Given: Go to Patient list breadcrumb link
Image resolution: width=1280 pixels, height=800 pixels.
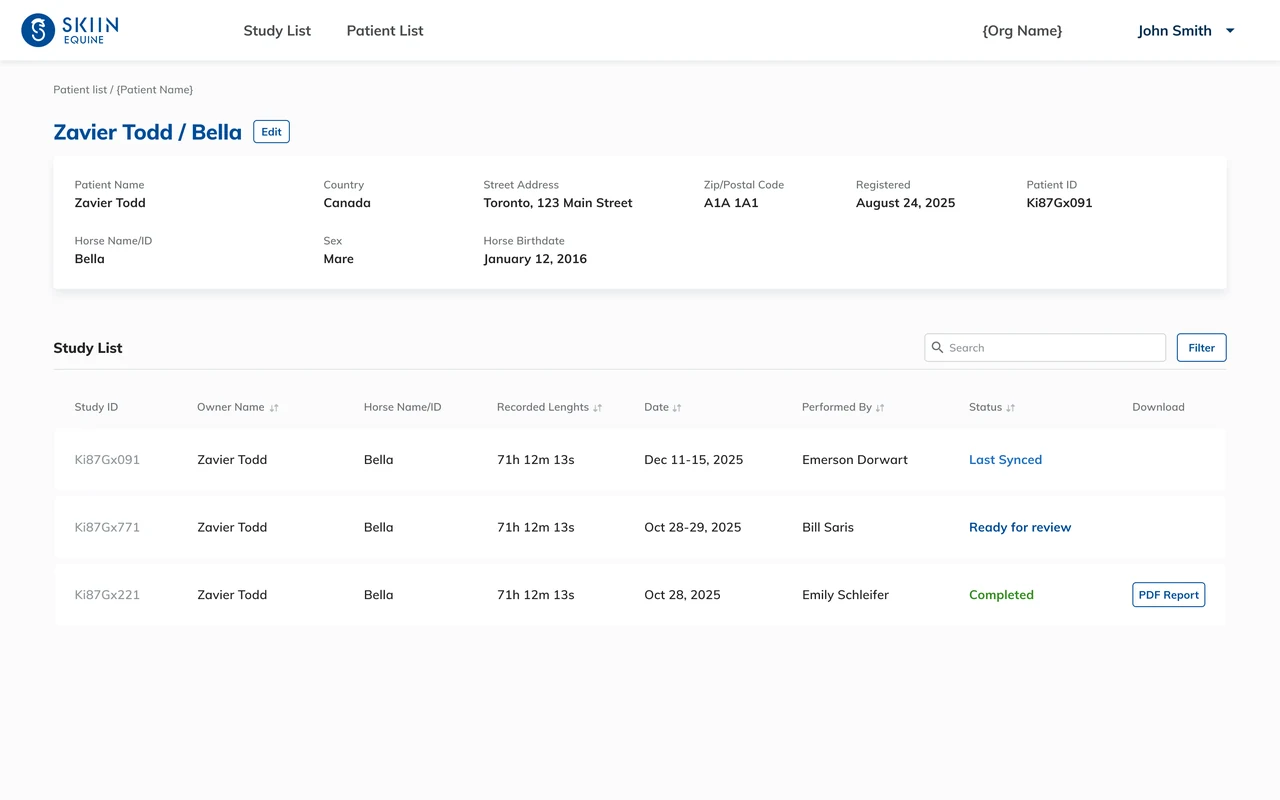Looking at the screenshot, I should coord(80,90).
